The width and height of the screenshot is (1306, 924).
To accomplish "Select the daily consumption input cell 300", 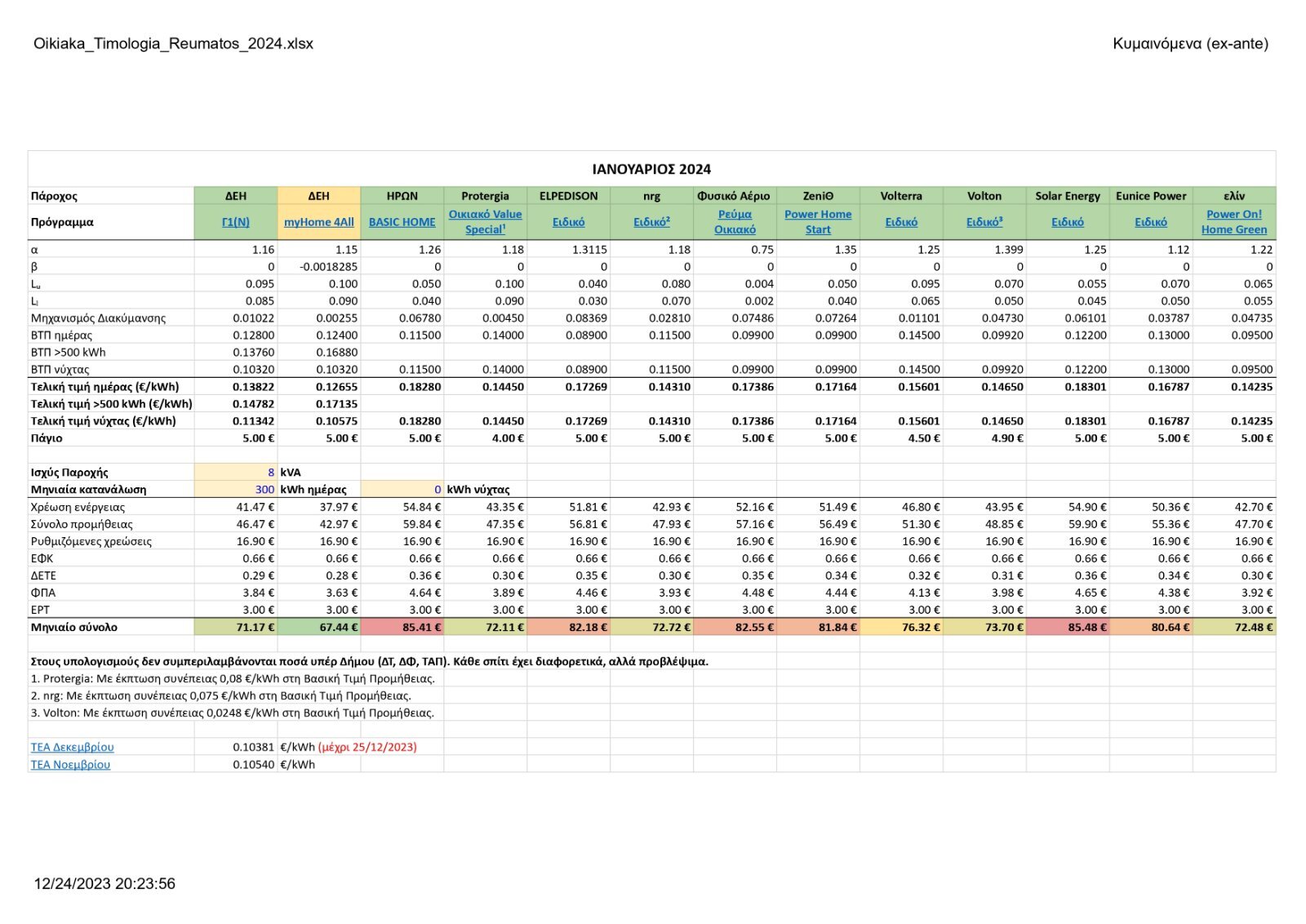I will click(236, 490).
